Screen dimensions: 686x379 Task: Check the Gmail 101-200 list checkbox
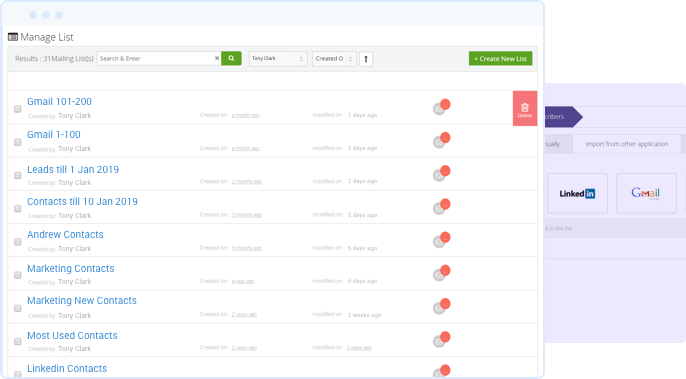pos(18,109)
